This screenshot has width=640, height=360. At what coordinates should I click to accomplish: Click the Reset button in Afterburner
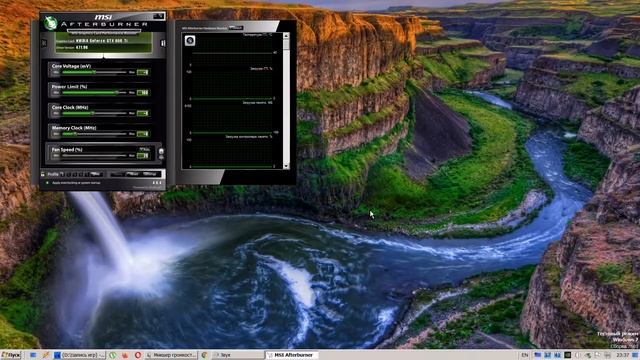tap(133, 174)
